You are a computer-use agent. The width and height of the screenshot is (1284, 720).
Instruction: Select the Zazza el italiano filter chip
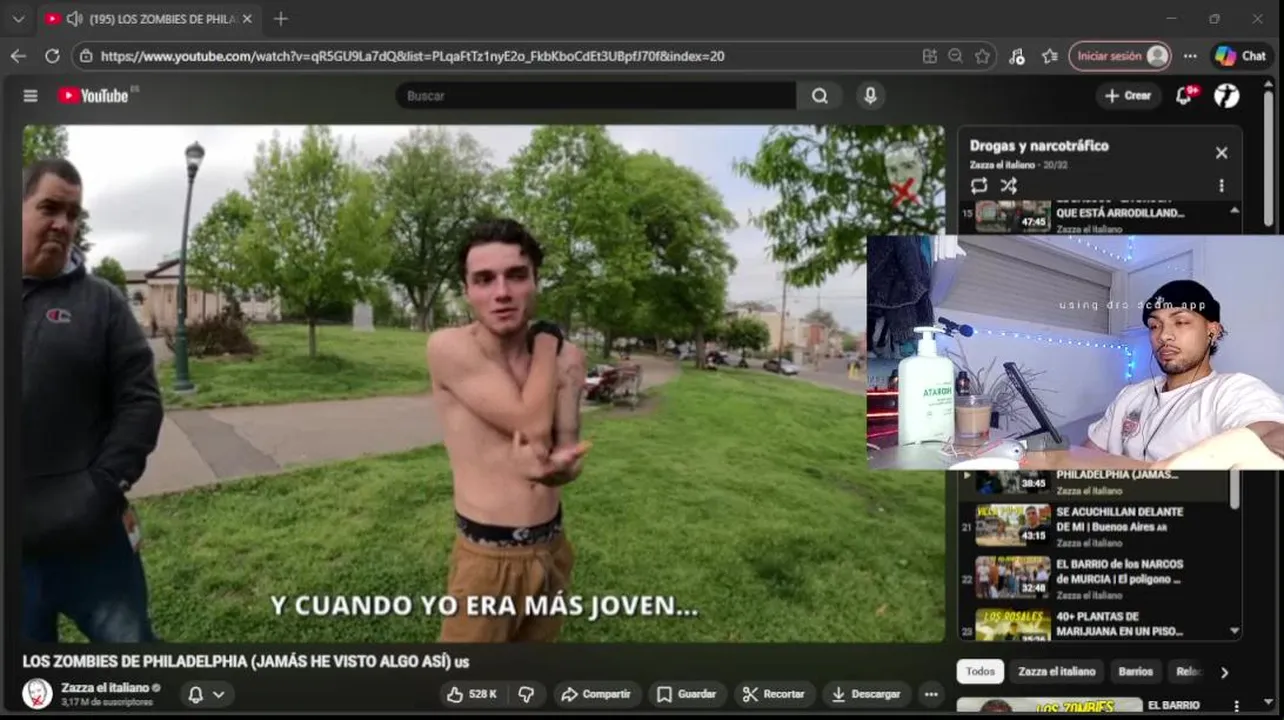pyautogui.click(x=1057, y=672)
